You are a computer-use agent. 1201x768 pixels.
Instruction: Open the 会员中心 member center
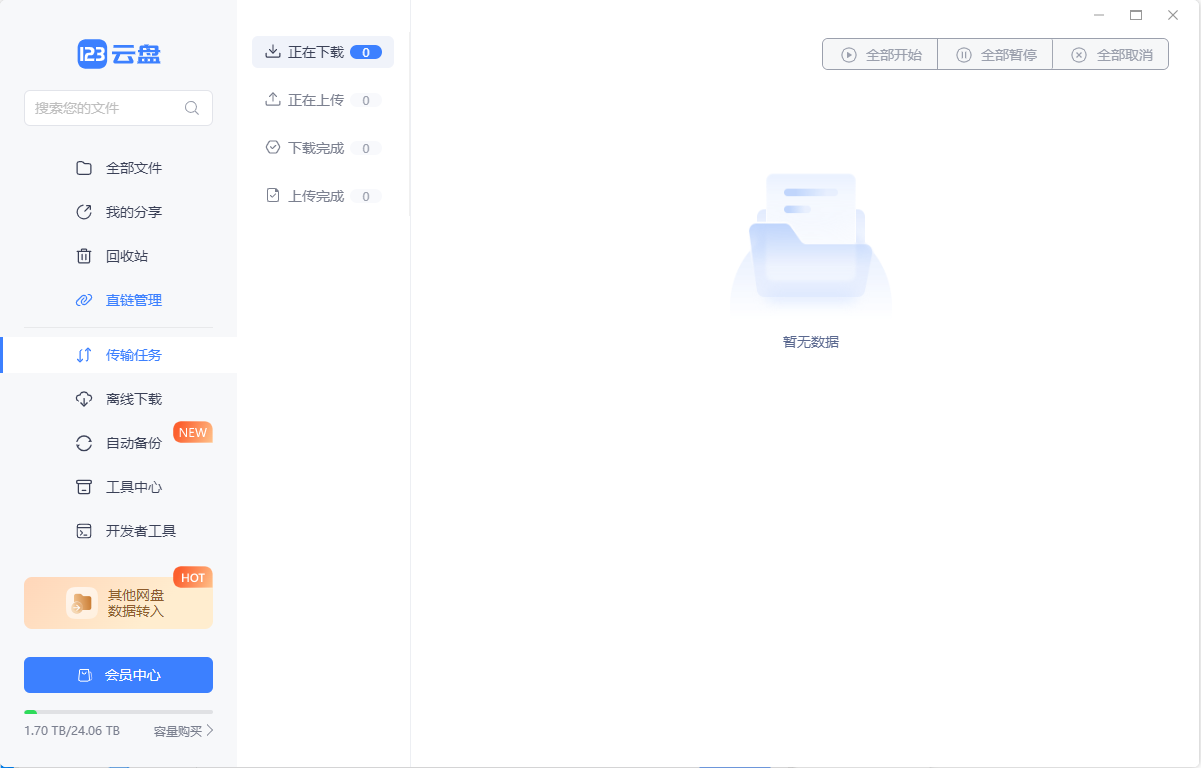[118, 674]
